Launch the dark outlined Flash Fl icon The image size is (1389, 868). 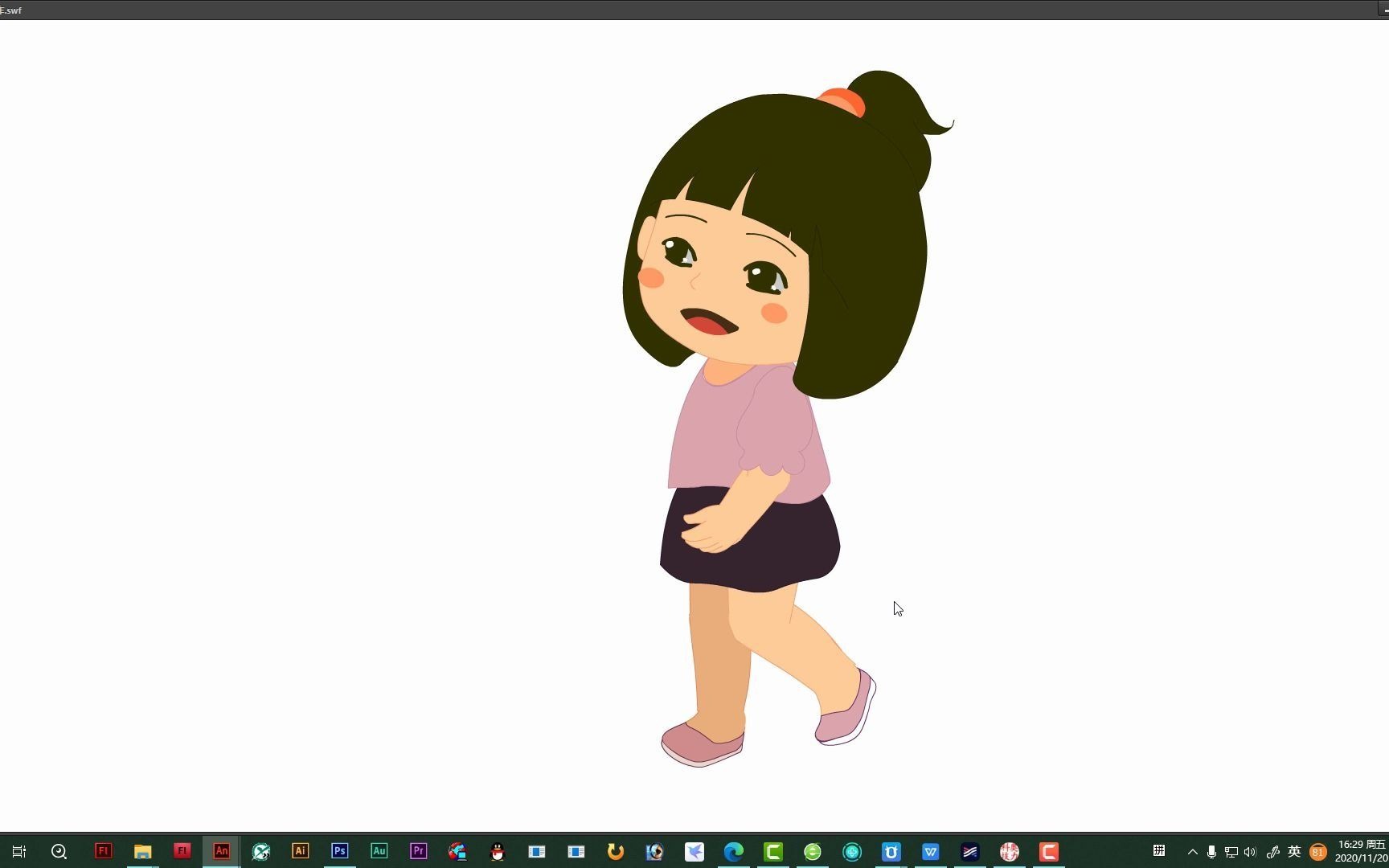[x=103, y=850]
